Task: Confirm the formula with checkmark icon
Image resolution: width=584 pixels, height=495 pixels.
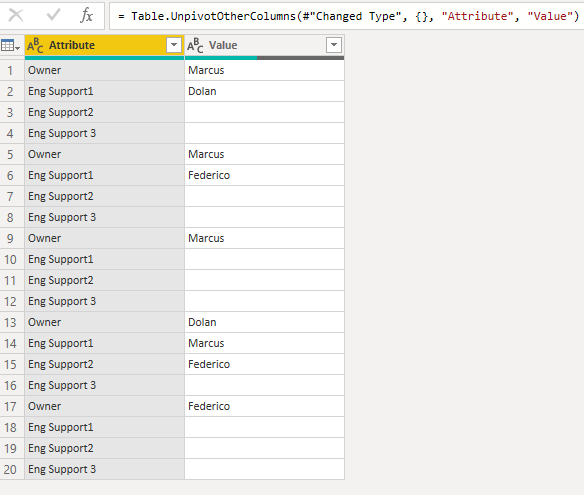Action: [x=54, y=15]
